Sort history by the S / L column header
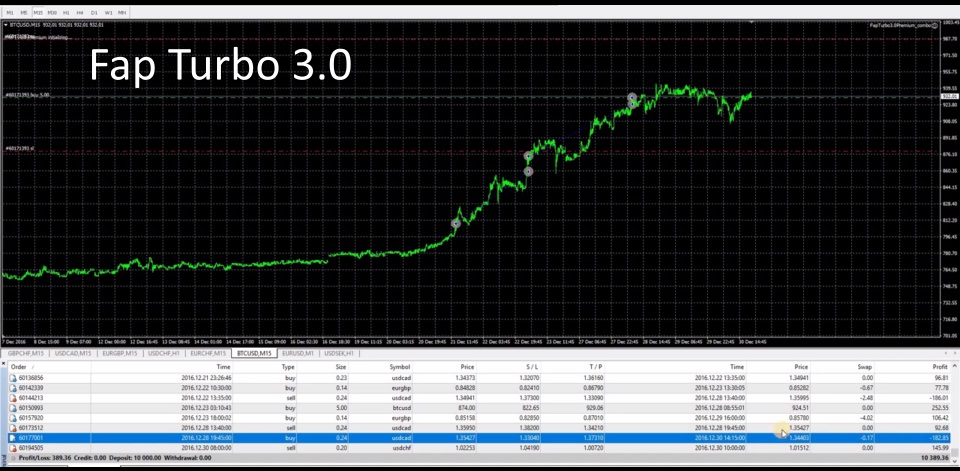Image resolution: width=960 pixels, height=471 pixels. click(x=531, y=367)
